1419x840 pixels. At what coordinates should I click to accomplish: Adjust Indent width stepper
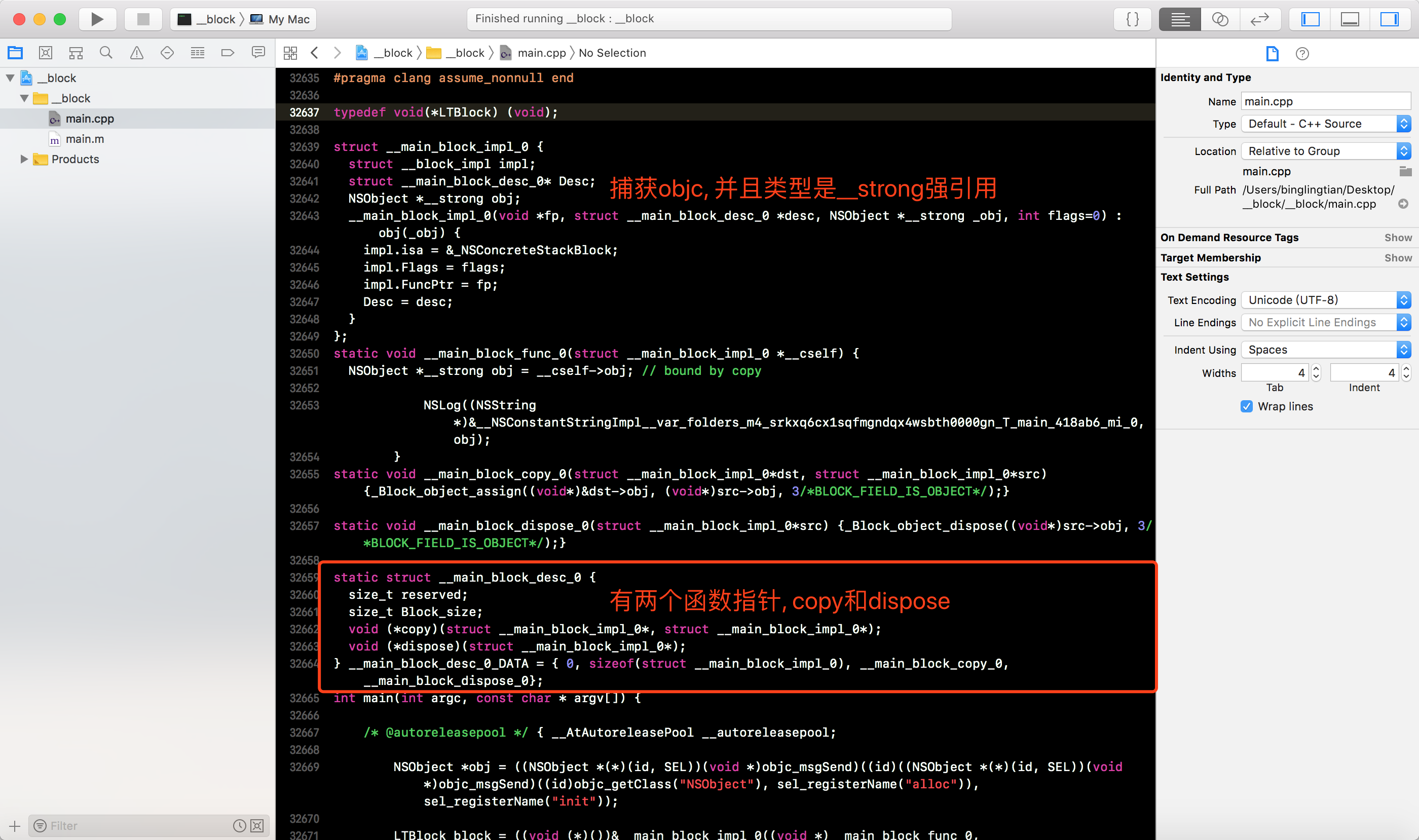pyautogui.click(x=1406, y=372)
